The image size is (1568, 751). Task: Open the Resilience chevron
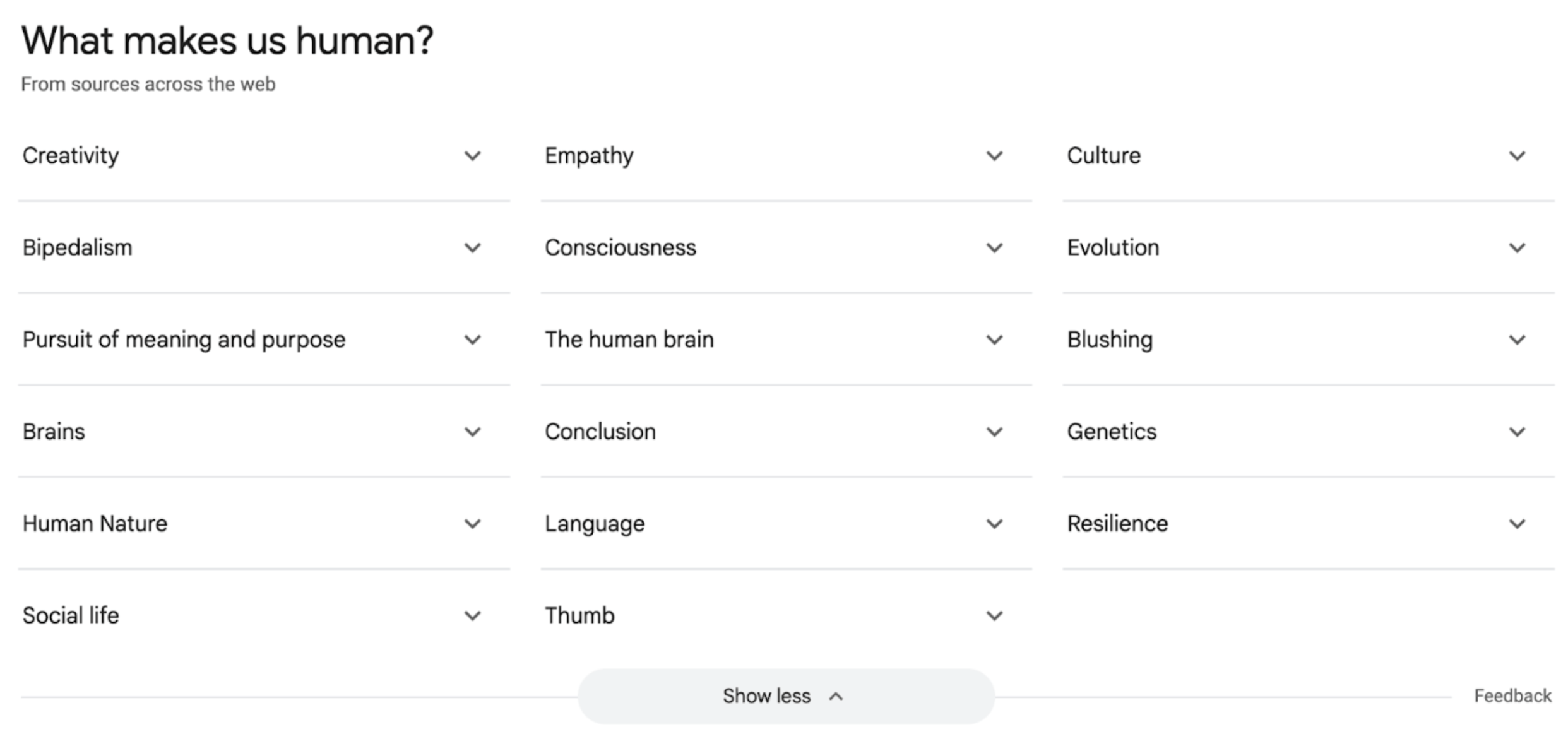point(1516,524)
